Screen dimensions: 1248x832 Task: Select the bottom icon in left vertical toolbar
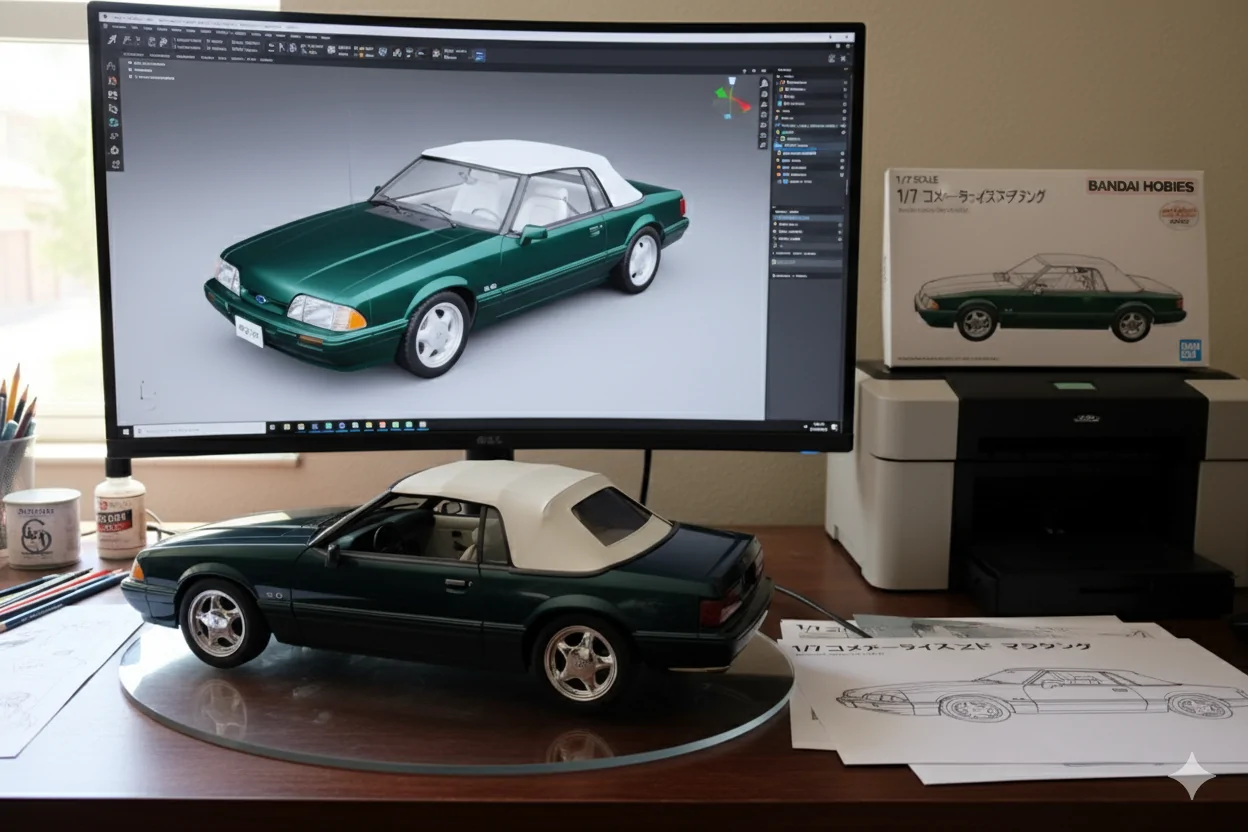coord(115,164)
